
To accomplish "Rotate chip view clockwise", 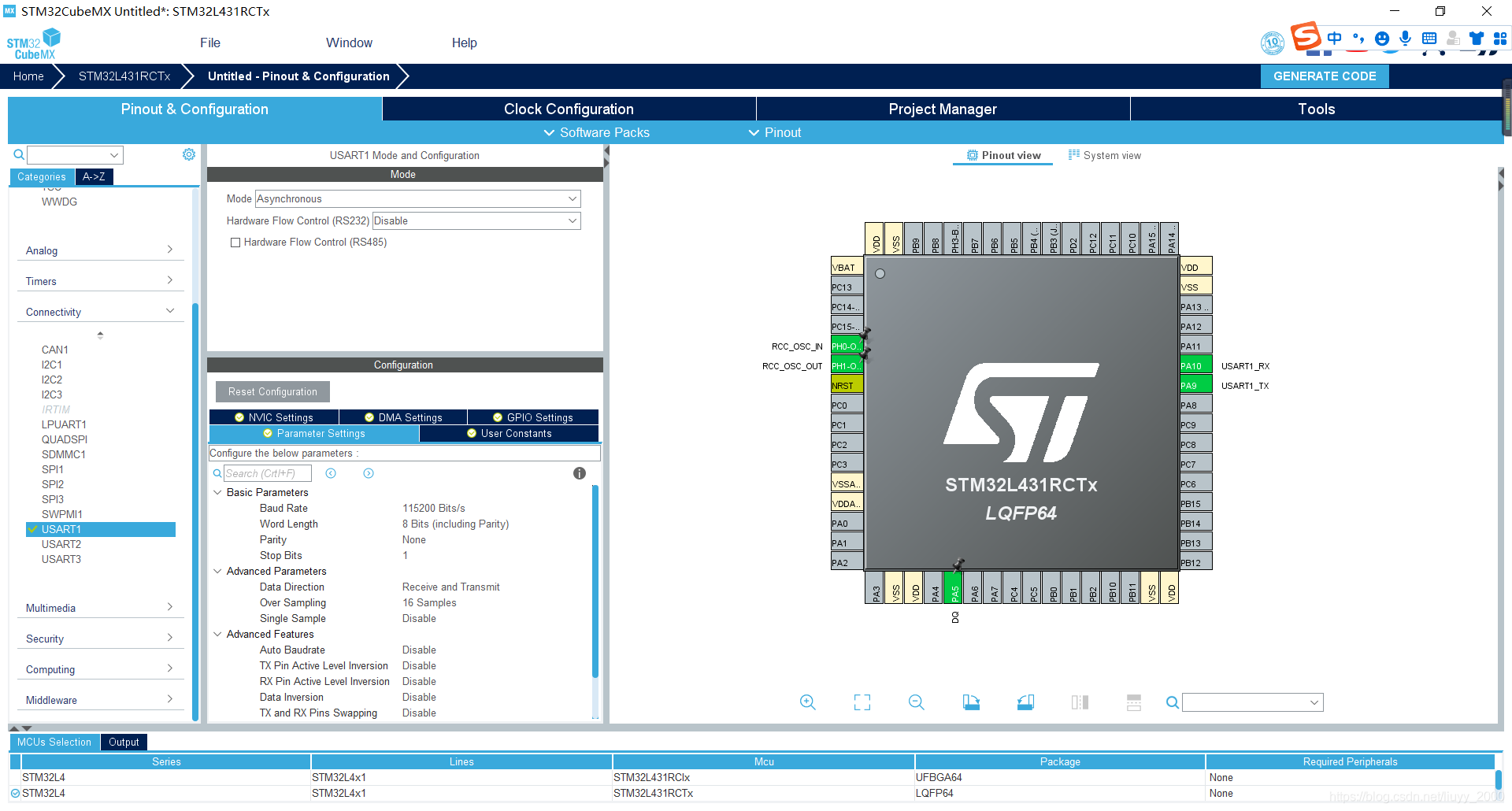I will (971, 702).
